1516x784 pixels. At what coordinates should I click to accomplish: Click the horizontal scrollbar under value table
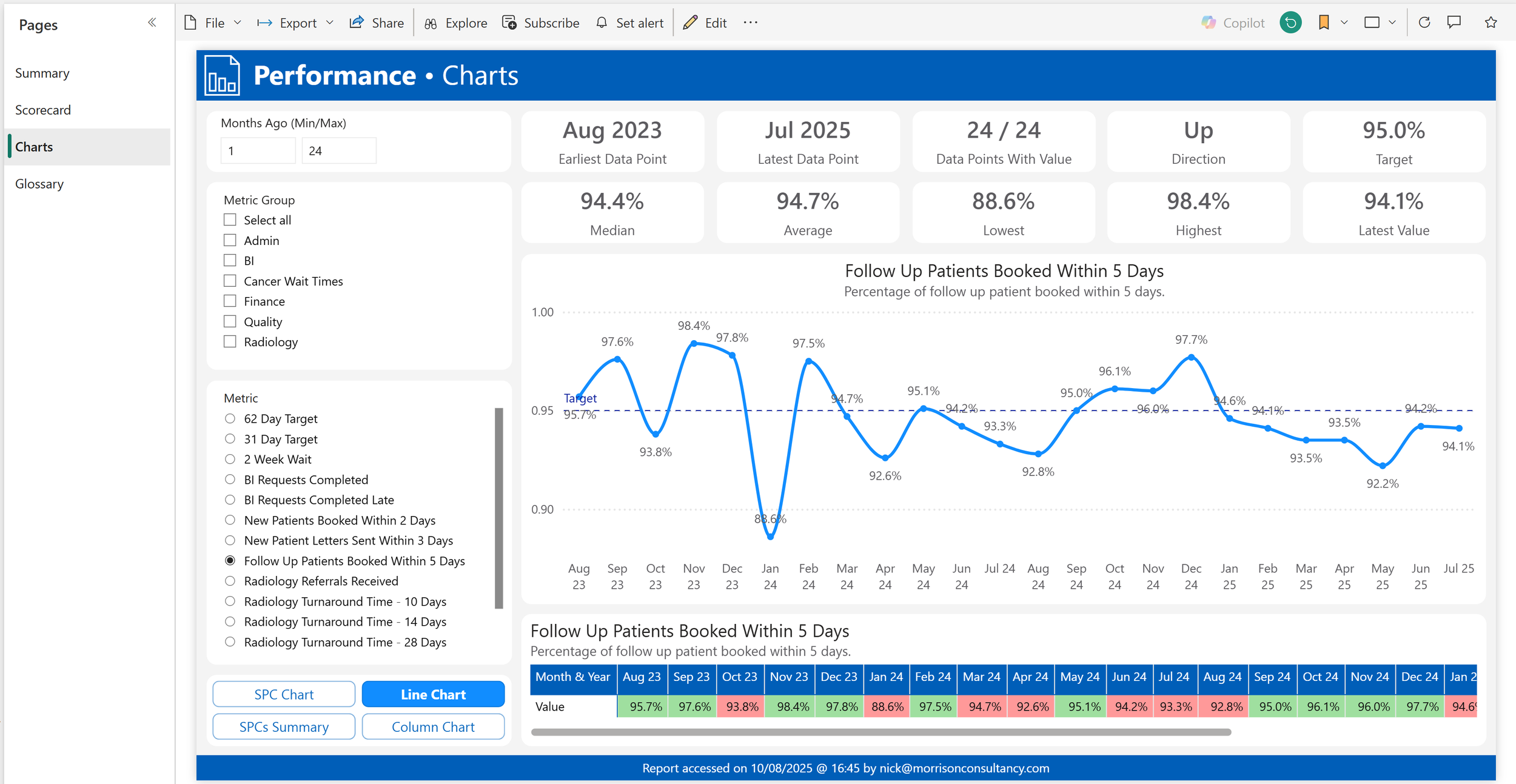pos(880,732)
